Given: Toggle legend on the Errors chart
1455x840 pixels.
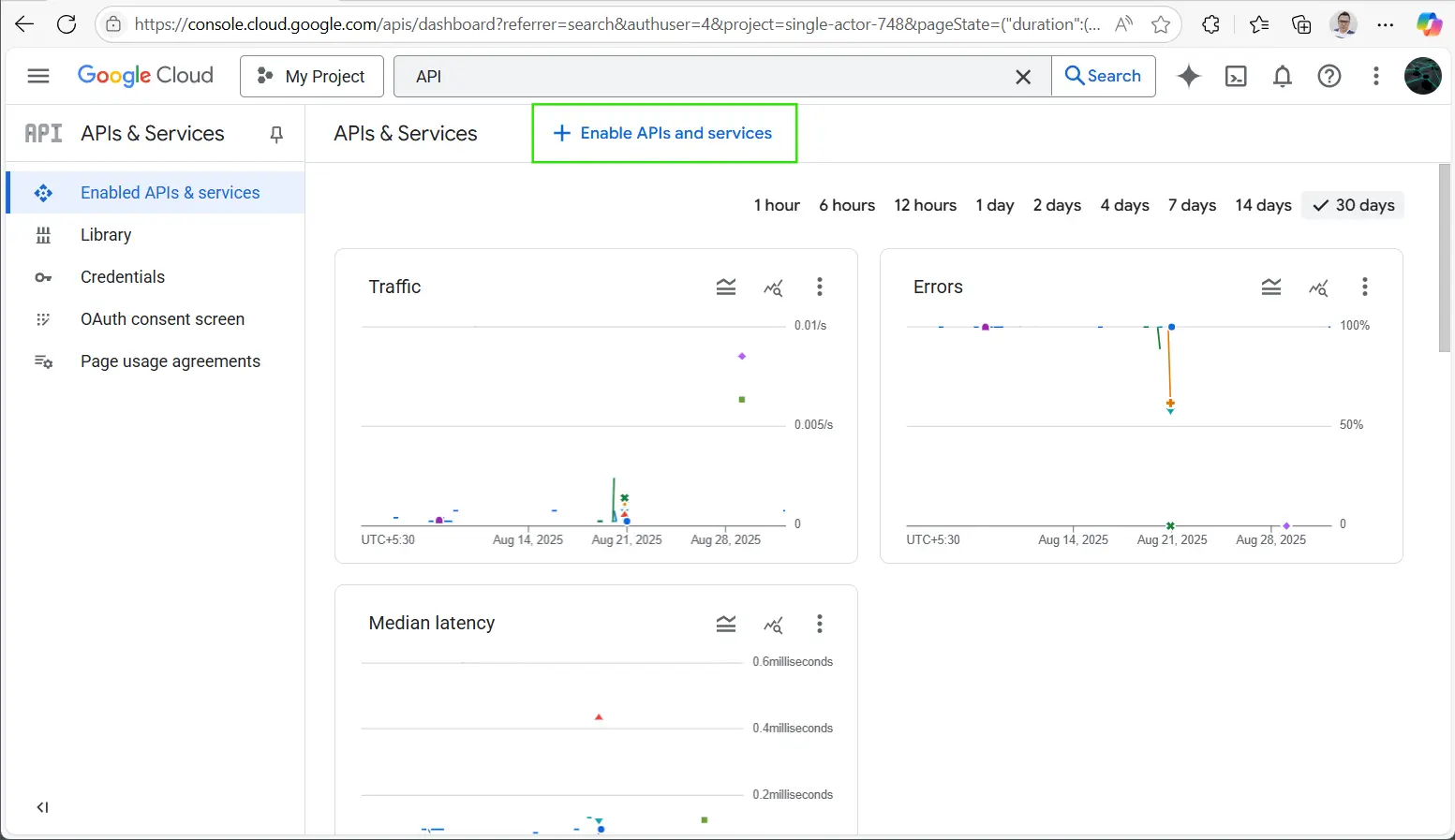Looking at the screenshot, I should point(1271,287).
